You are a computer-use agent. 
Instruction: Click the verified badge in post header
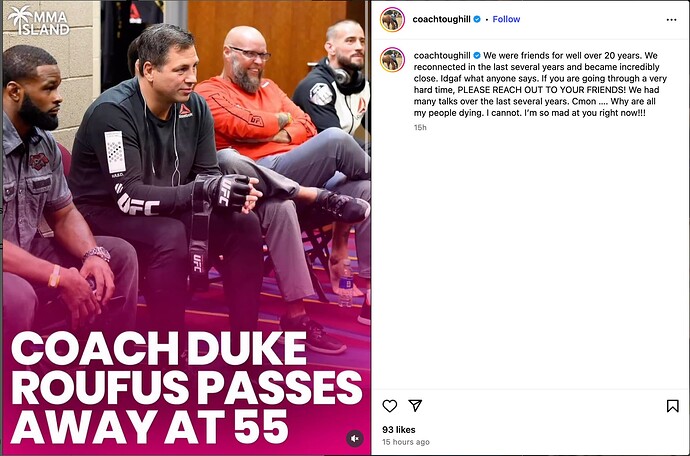coord(477,19)
